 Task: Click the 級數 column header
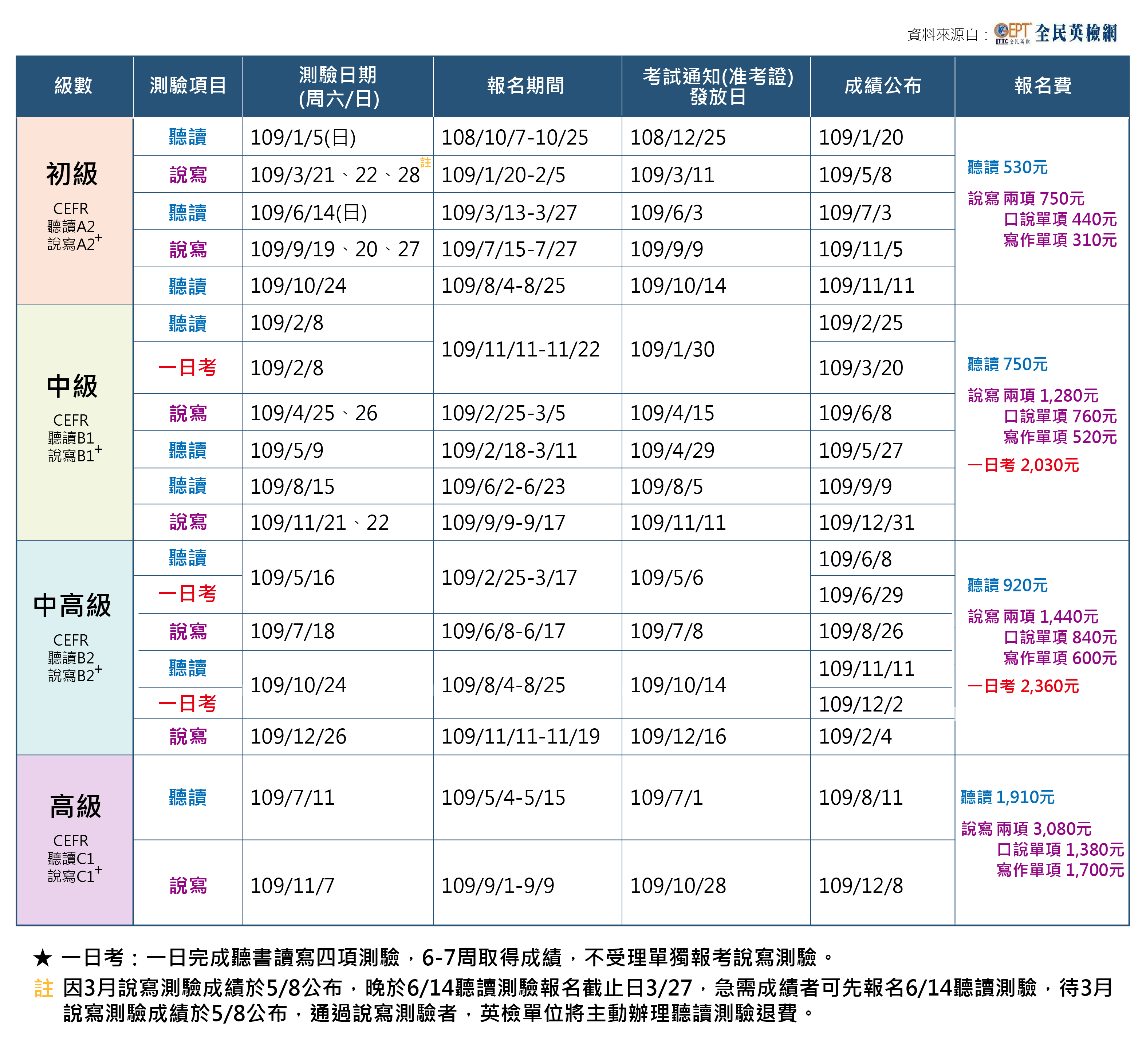click(x=74, y=86)
